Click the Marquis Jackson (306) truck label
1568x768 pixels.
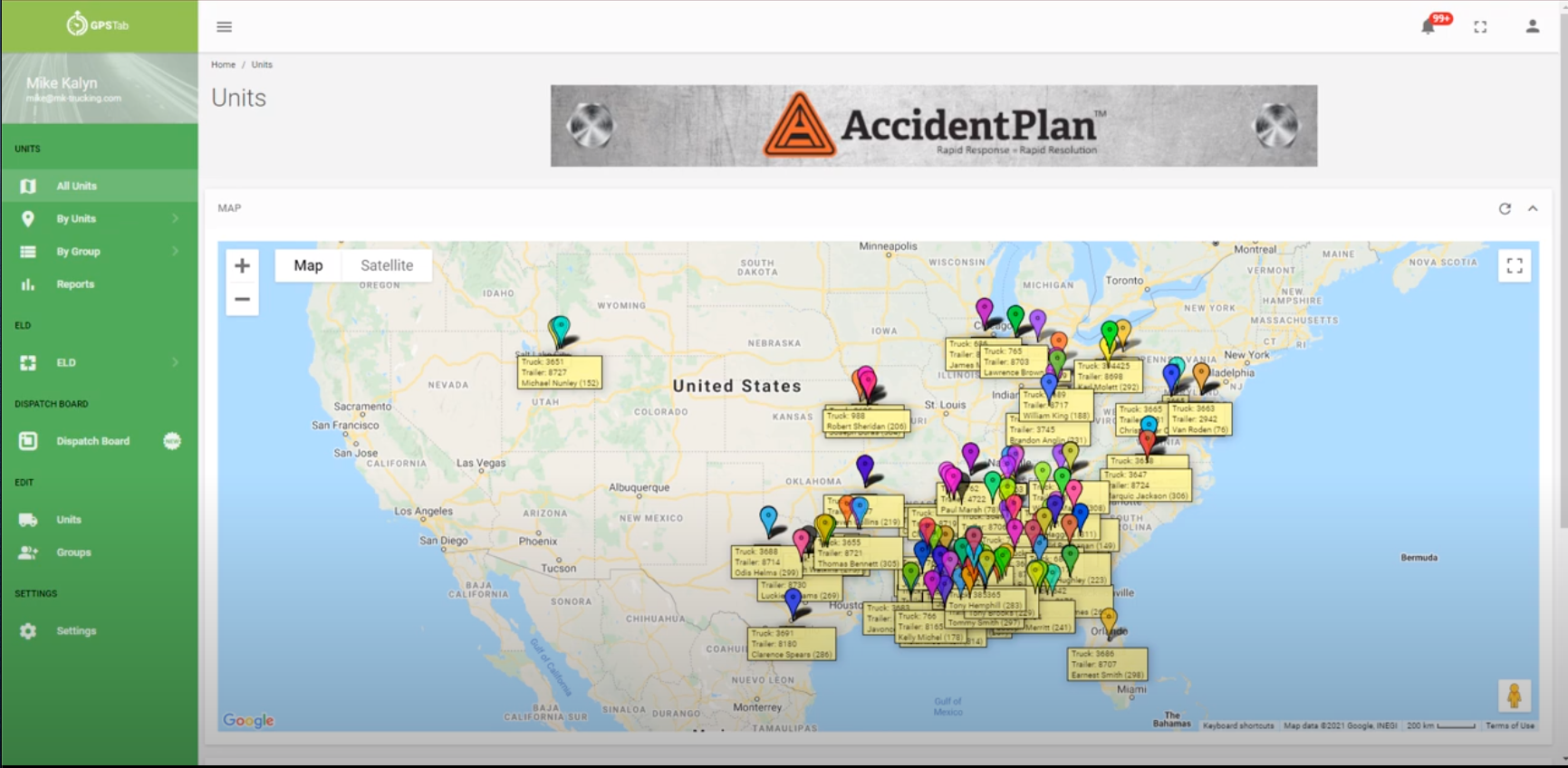click(x=1148, y=485)
